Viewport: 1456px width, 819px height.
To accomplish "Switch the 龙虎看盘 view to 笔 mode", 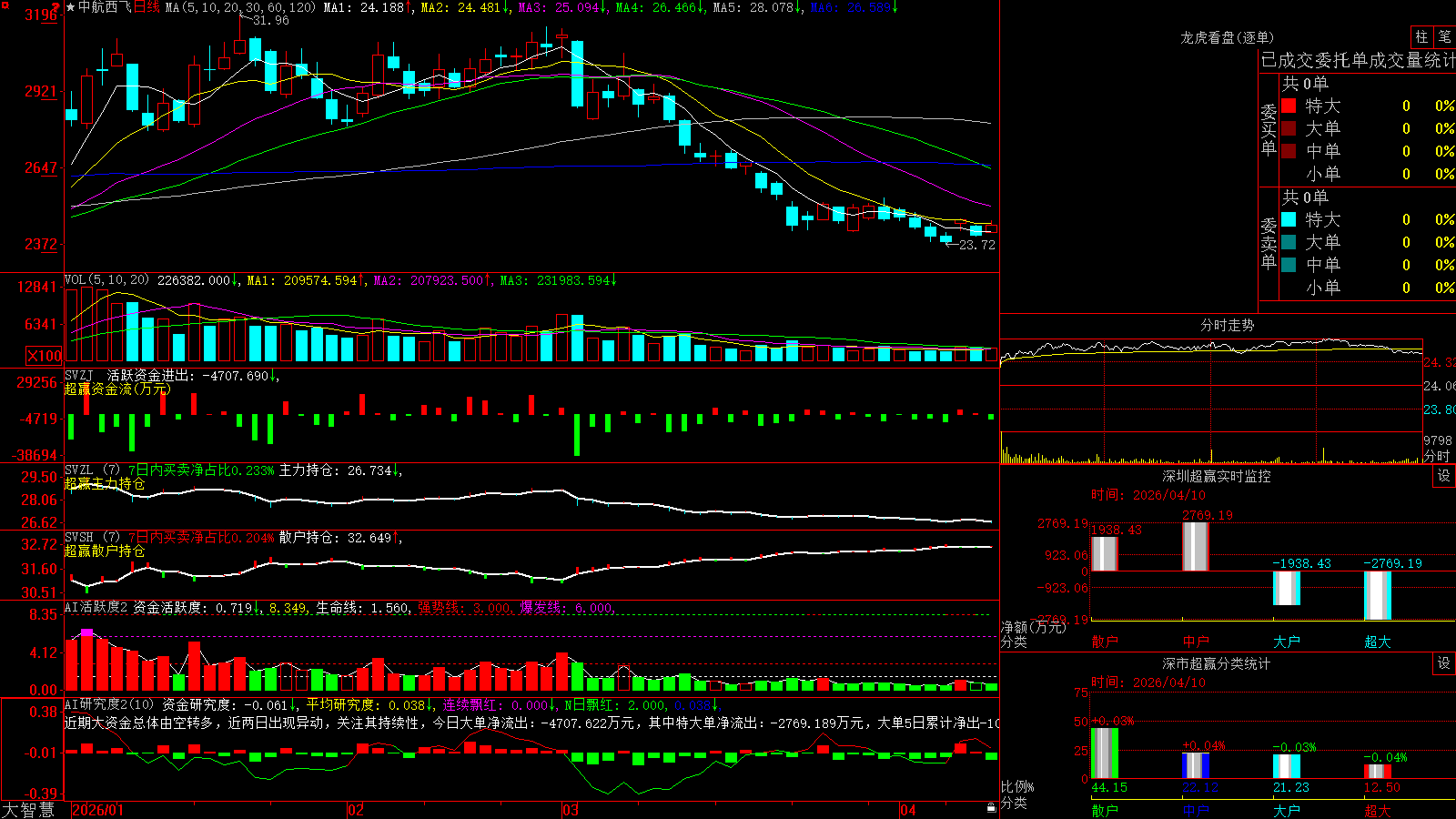I will 1444,36.
